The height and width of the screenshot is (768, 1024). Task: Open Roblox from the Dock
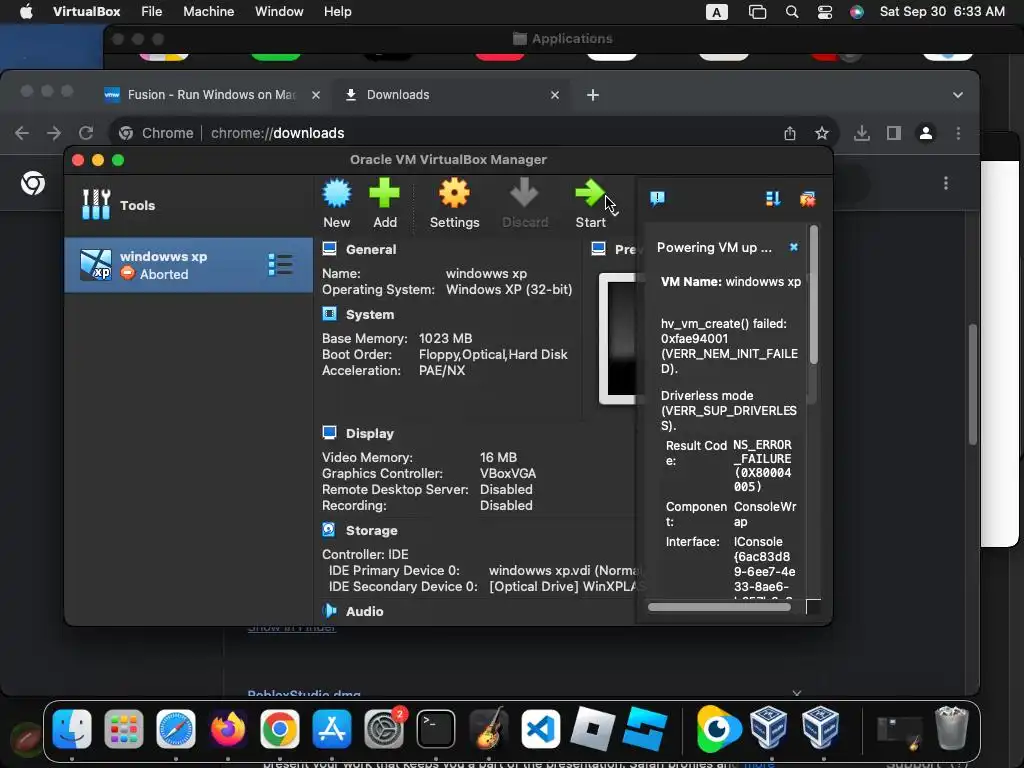tap(592, 729)
